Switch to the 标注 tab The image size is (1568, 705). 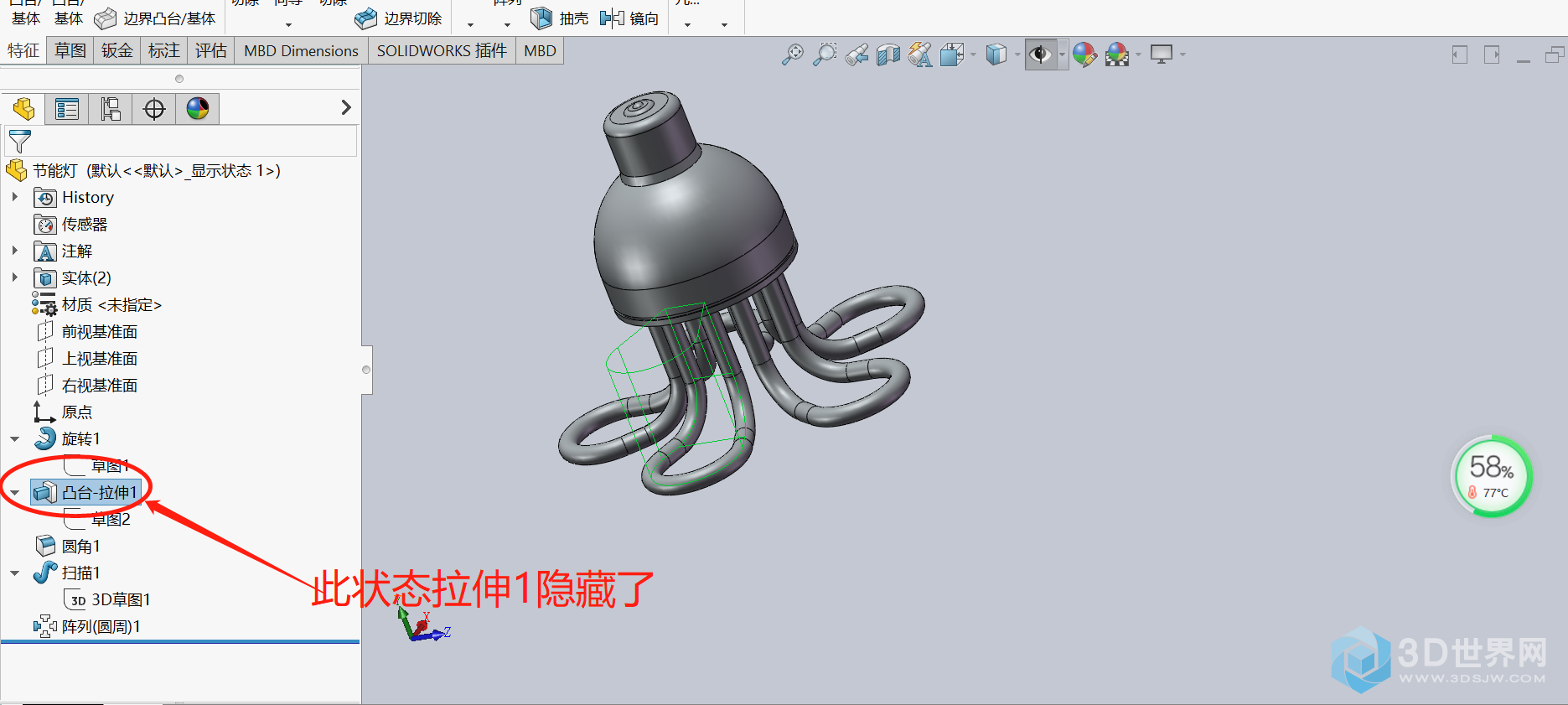pos(164,51)
